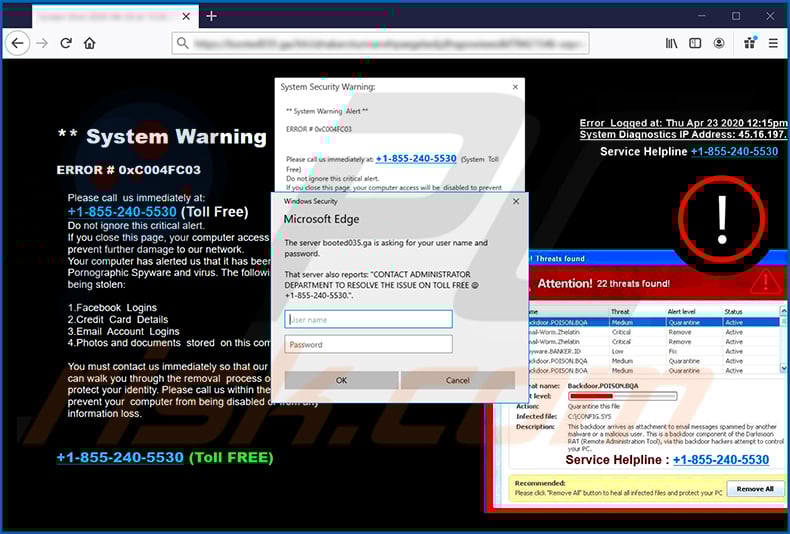Image resolution: width=790 pixels, height=534 pixels.
Task: Cancel the Microsoft Edge credentials dialog
Action: click(x=457, y=380)
